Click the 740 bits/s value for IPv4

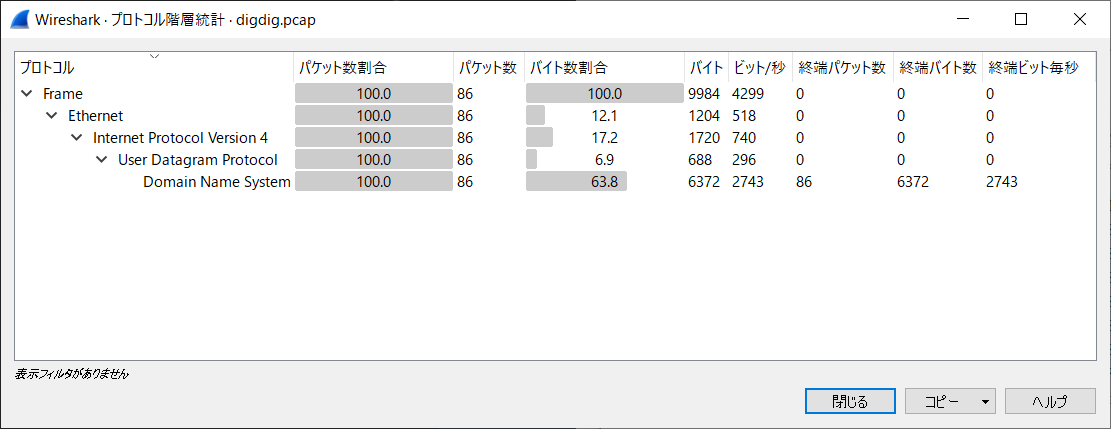tap(744, 138)
